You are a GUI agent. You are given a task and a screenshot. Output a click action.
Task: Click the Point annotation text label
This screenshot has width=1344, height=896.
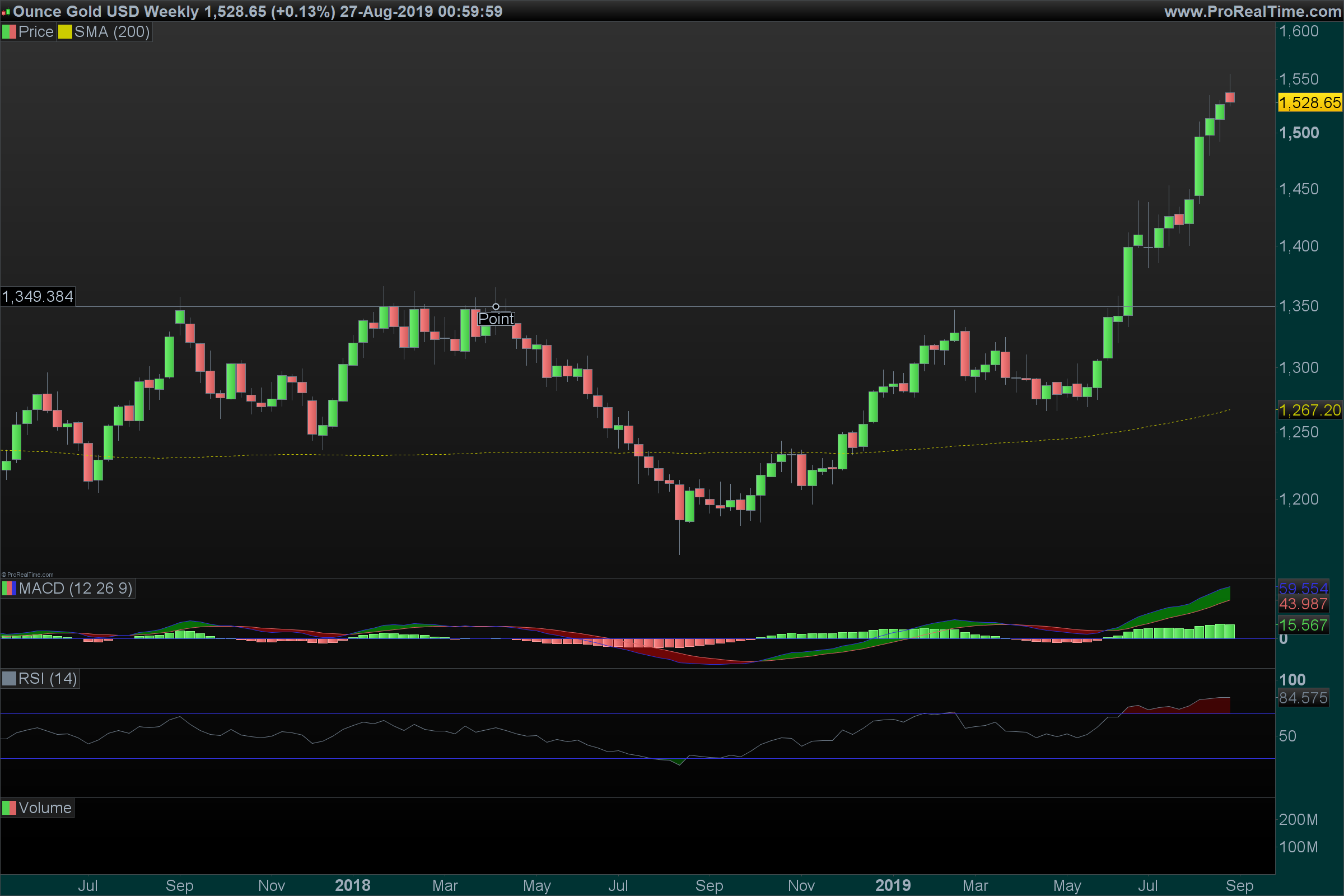pyautogui.click(x=496, y=319)
